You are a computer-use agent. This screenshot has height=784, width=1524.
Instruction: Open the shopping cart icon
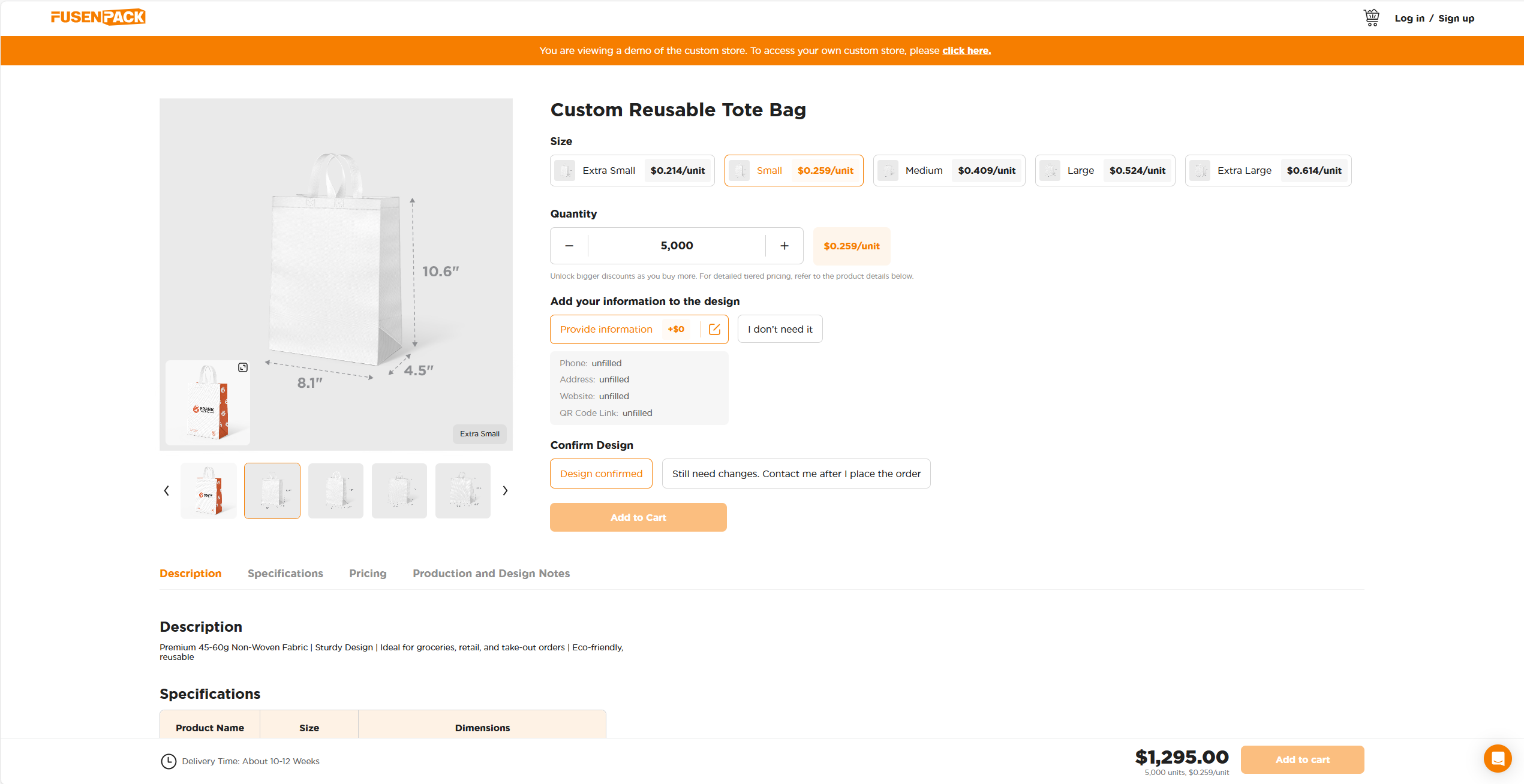pyautogui.click(x=1372, y=17)
